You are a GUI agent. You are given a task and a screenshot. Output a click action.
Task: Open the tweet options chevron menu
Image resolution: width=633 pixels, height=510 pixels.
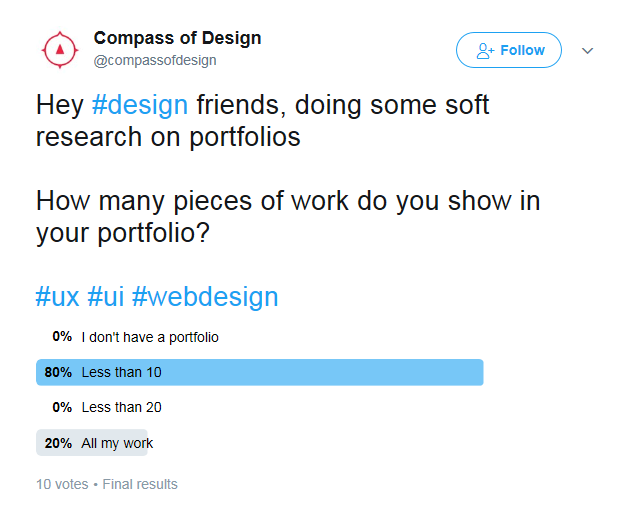point(587,51)
